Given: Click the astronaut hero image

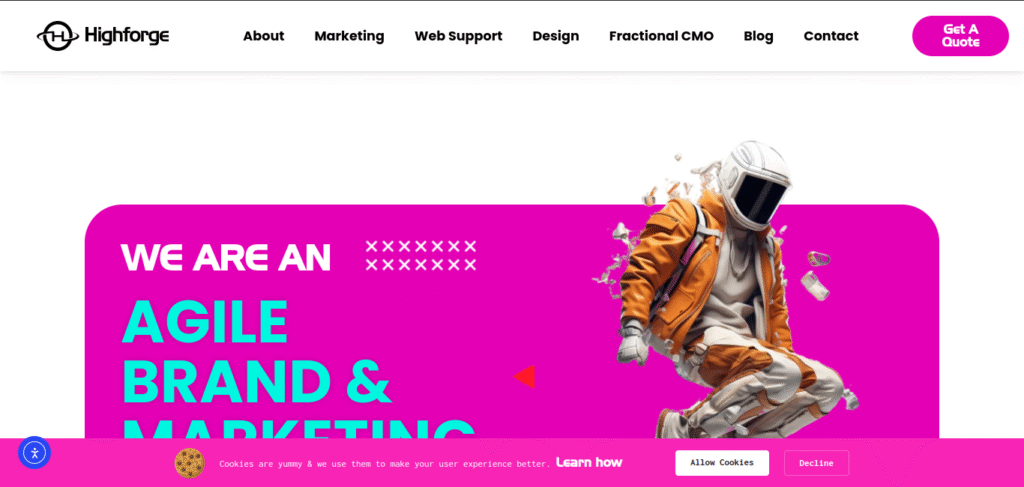Looking at the screenshot, I should pyautogui.click(x=725, y=291).
